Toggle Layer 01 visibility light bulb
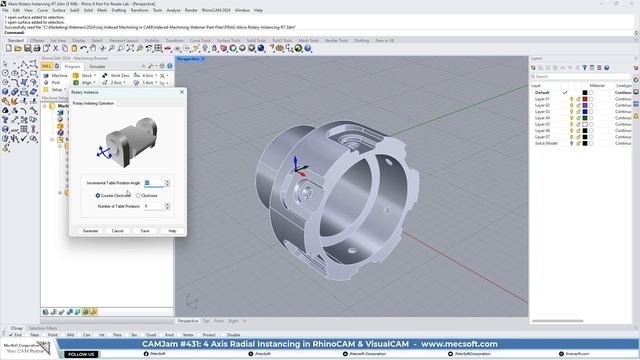640x360 pixels. point(571,99)
